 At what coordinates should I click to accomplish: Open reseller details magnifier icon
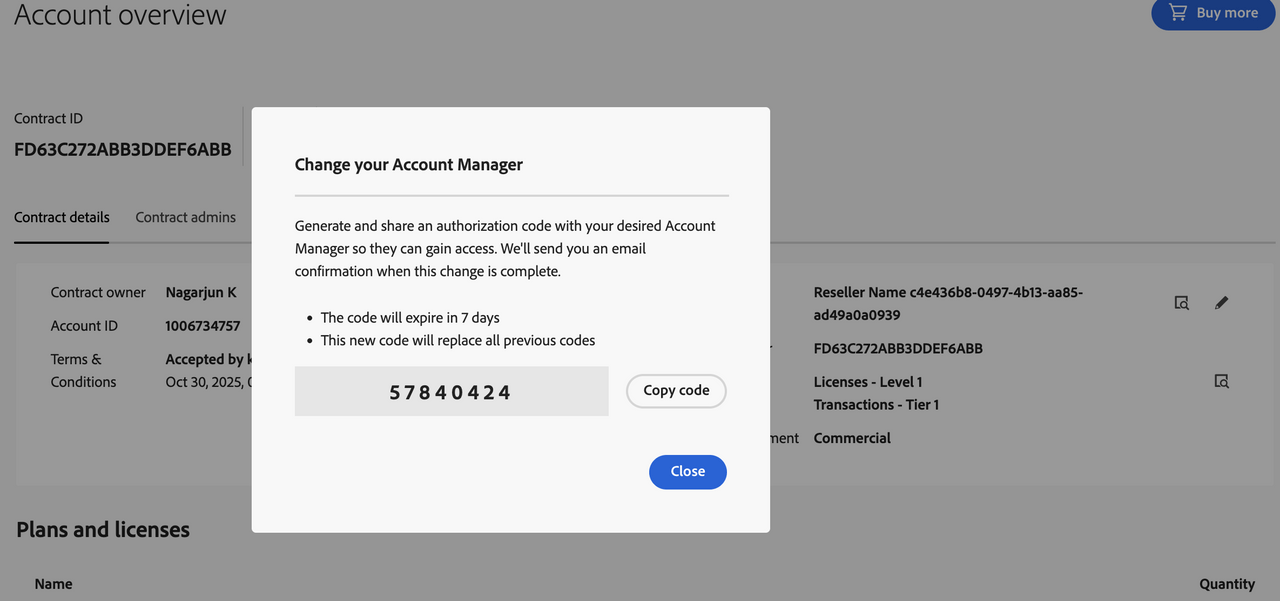pos(1181,303)
